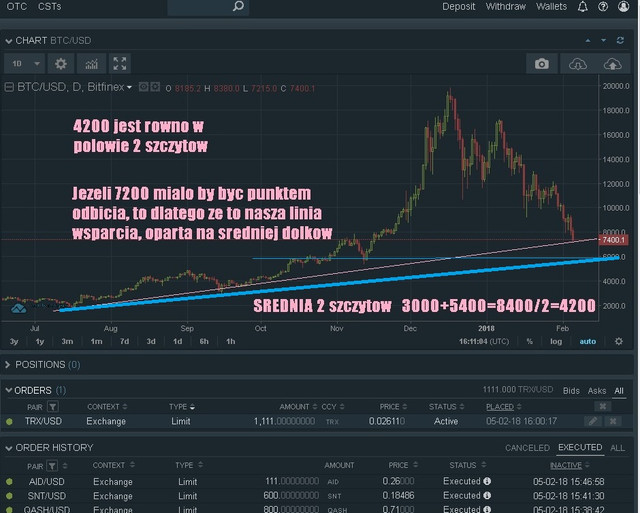
Task: Set chart range to 7d
Action: tap(124, 341)
